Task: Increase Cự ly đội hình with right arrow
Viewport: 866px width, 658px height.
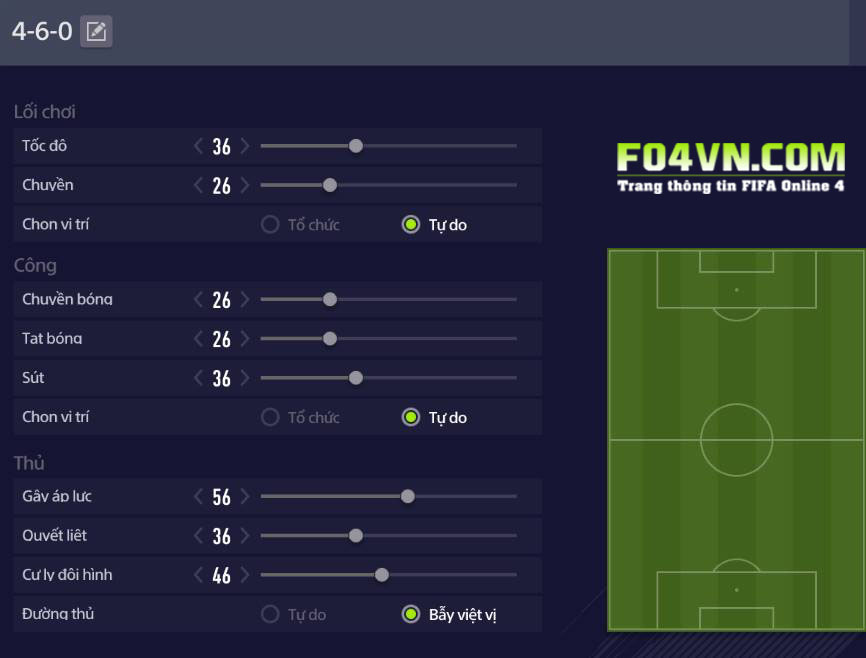Action: (245, 575)
